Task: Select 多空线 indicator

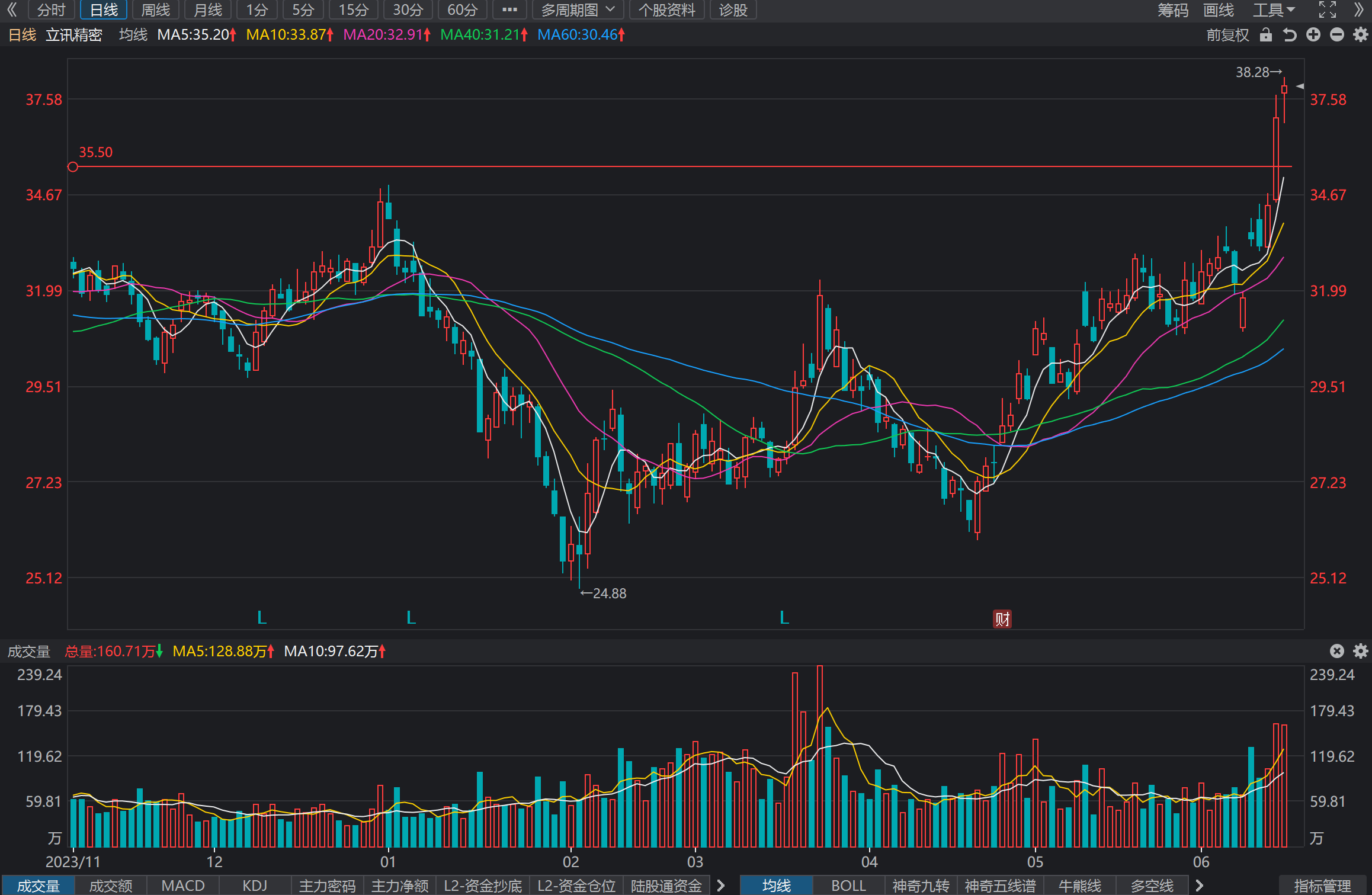Action: point(1152,886)
